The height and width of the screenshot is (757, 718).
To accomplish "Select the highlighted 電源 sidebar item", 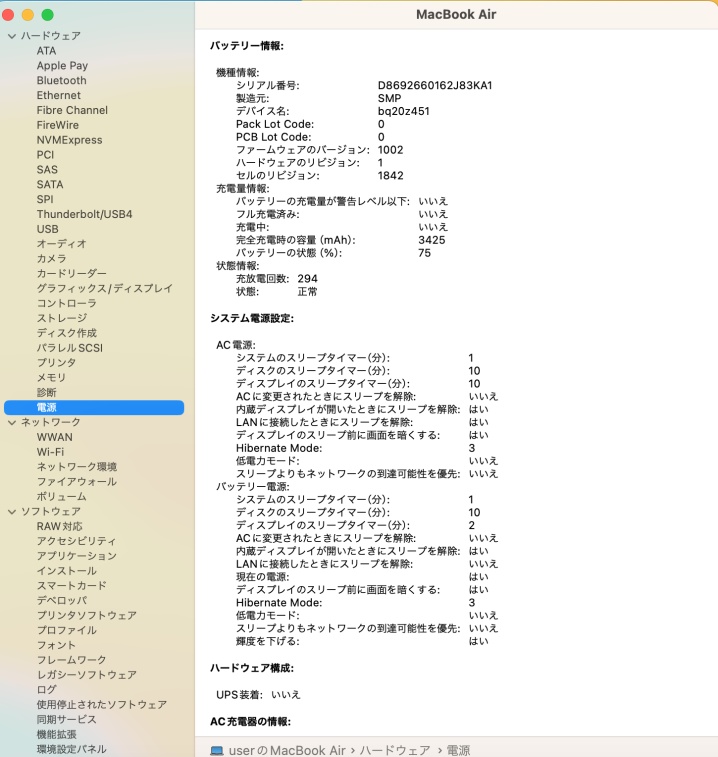I will pos(94,407).
